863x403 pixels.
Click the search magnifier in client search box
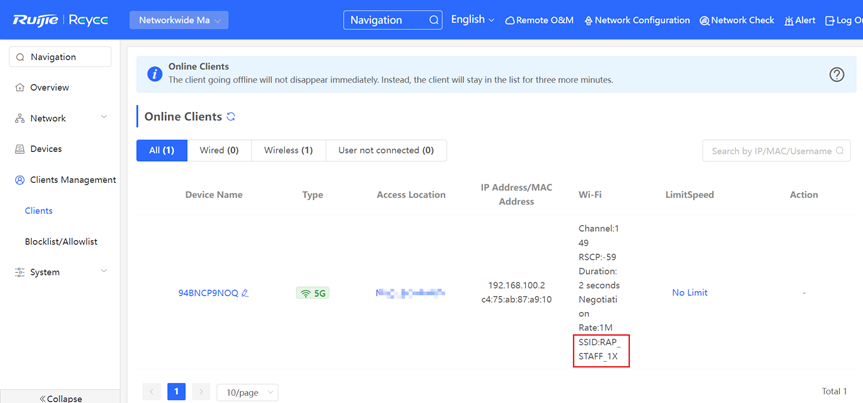[x=840, y=151]
